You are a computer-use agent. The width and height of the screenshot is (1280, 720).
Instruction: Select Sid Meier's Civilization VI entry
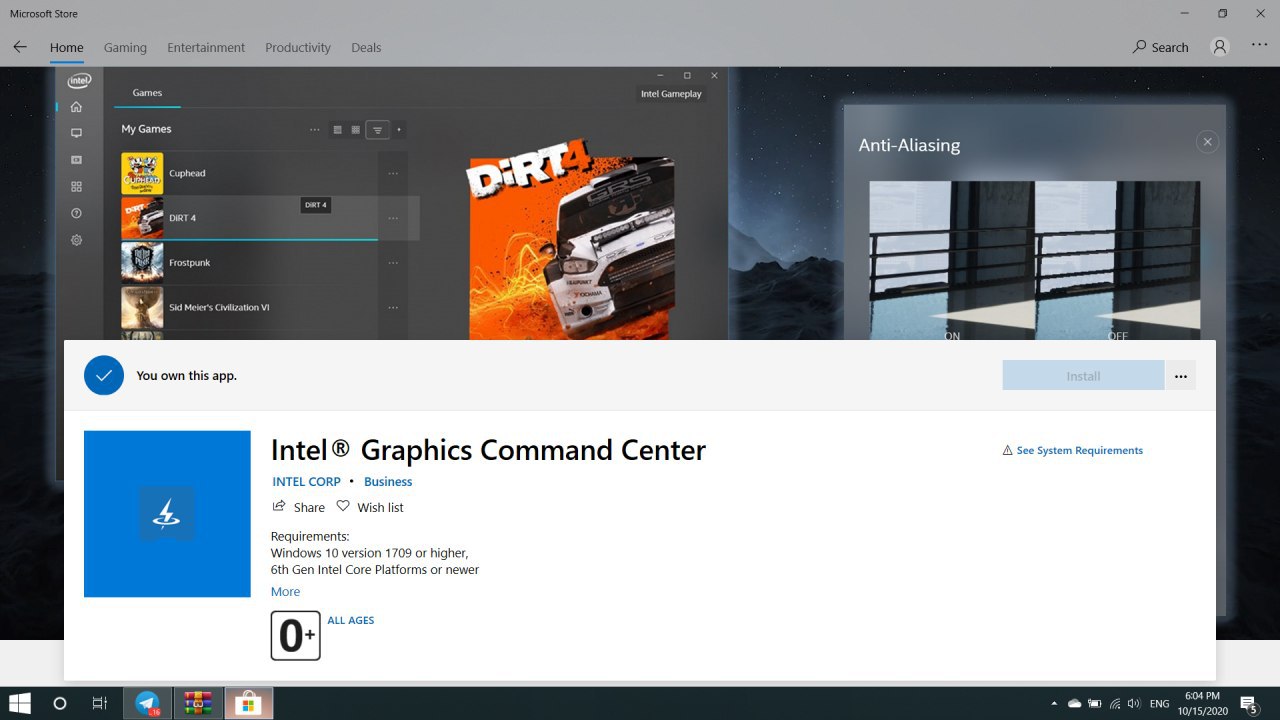(264, 307)
